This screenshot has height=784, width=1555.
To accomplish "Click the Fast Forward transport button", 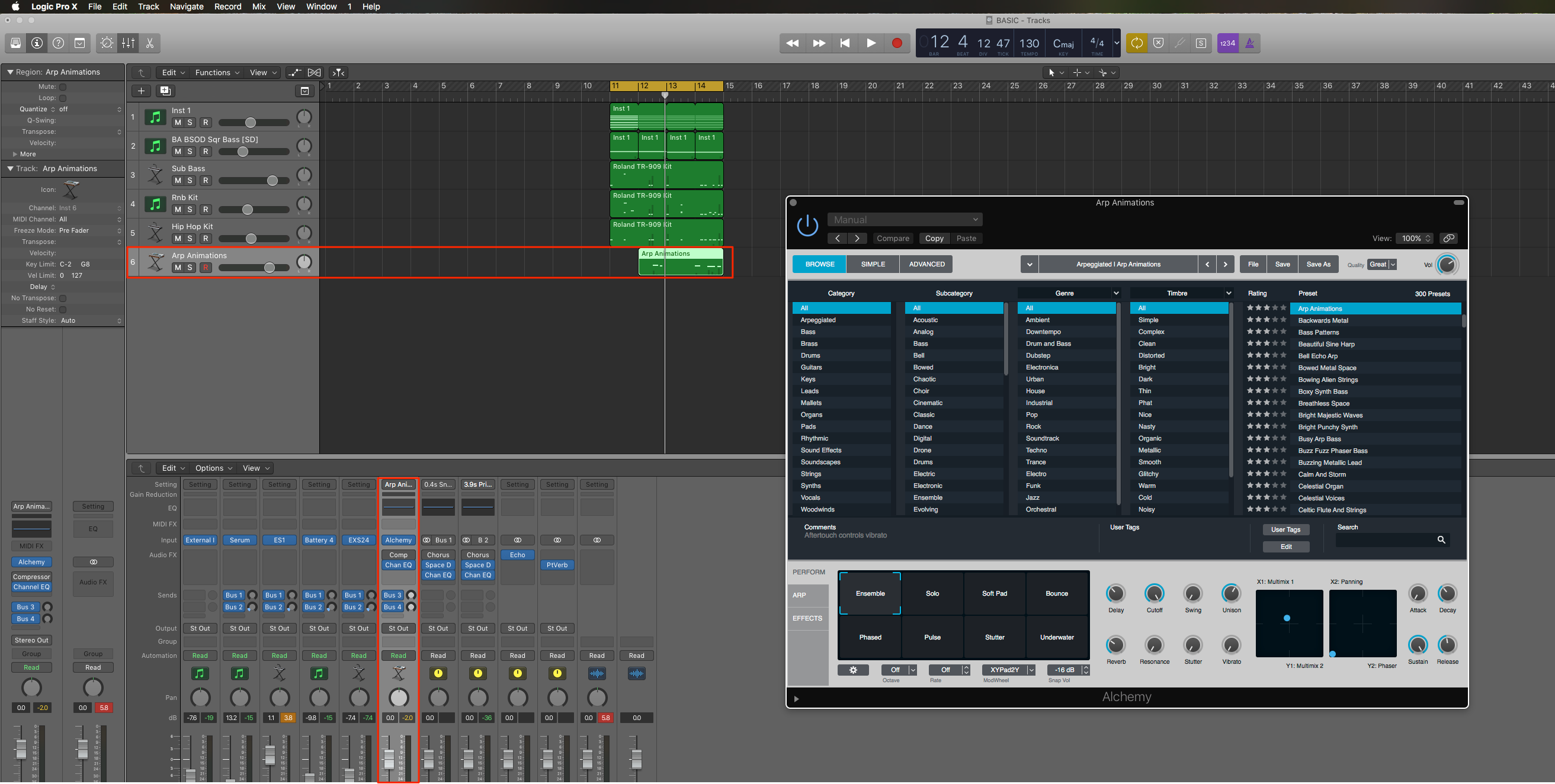I will click(819, 43).
